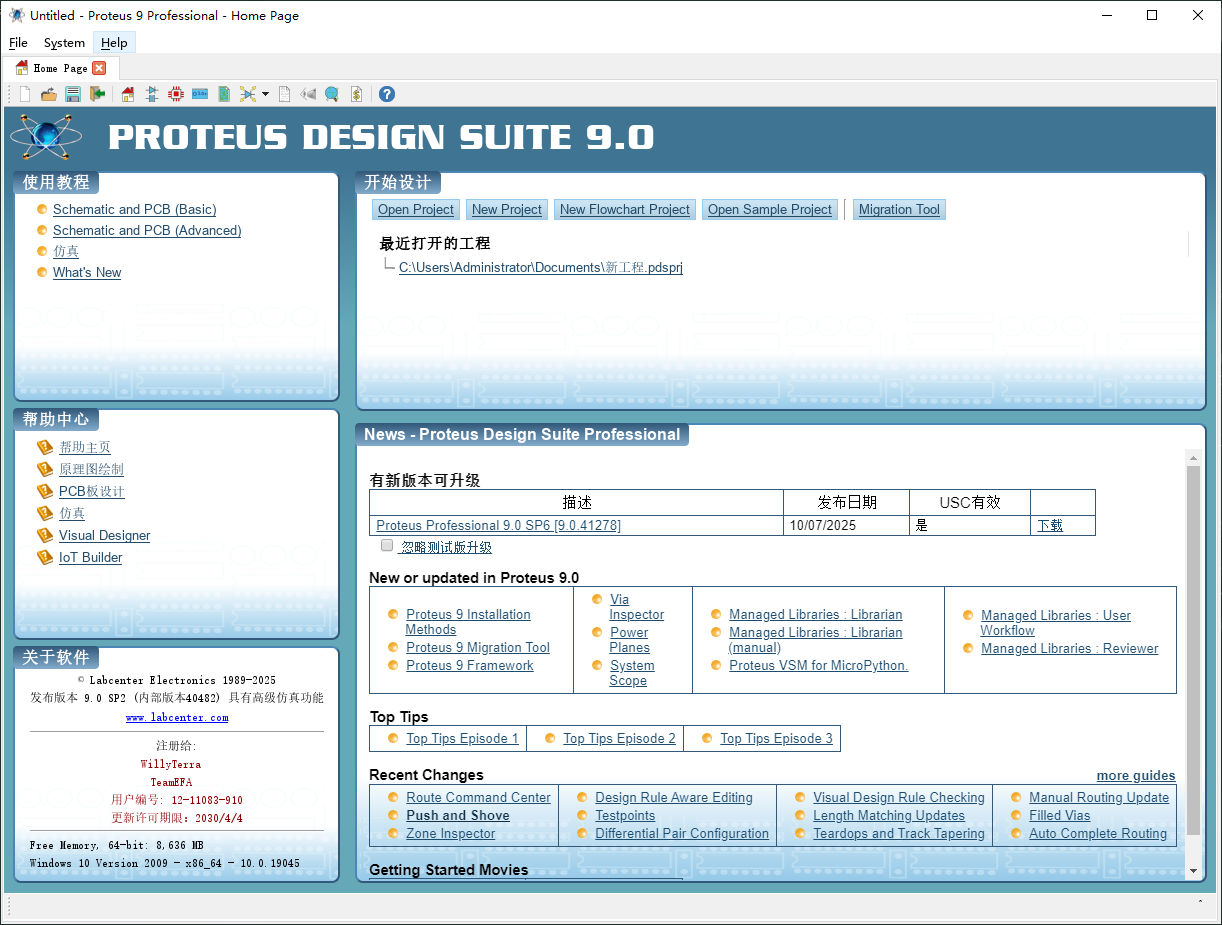Screen dimensions: 1222x925
Task: Expand the dropdown arrow beside Design Explorer icon
Action: click(x=265, y=94)
